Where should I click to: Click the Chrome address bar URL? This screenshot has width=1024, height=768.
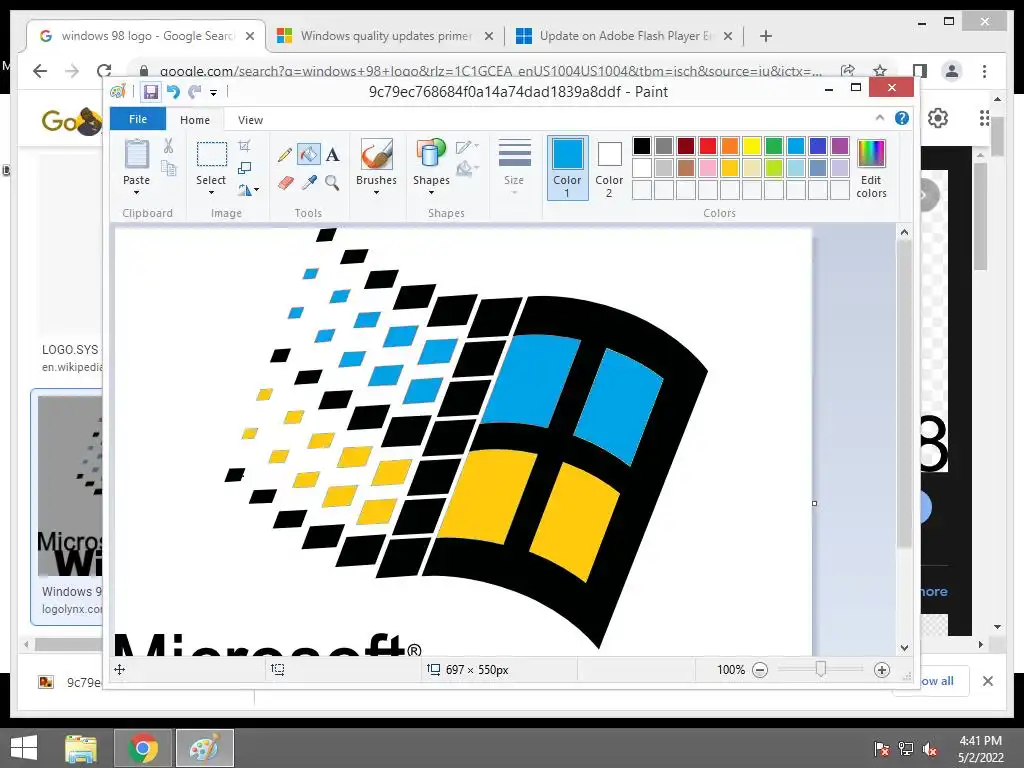point(490,71)
